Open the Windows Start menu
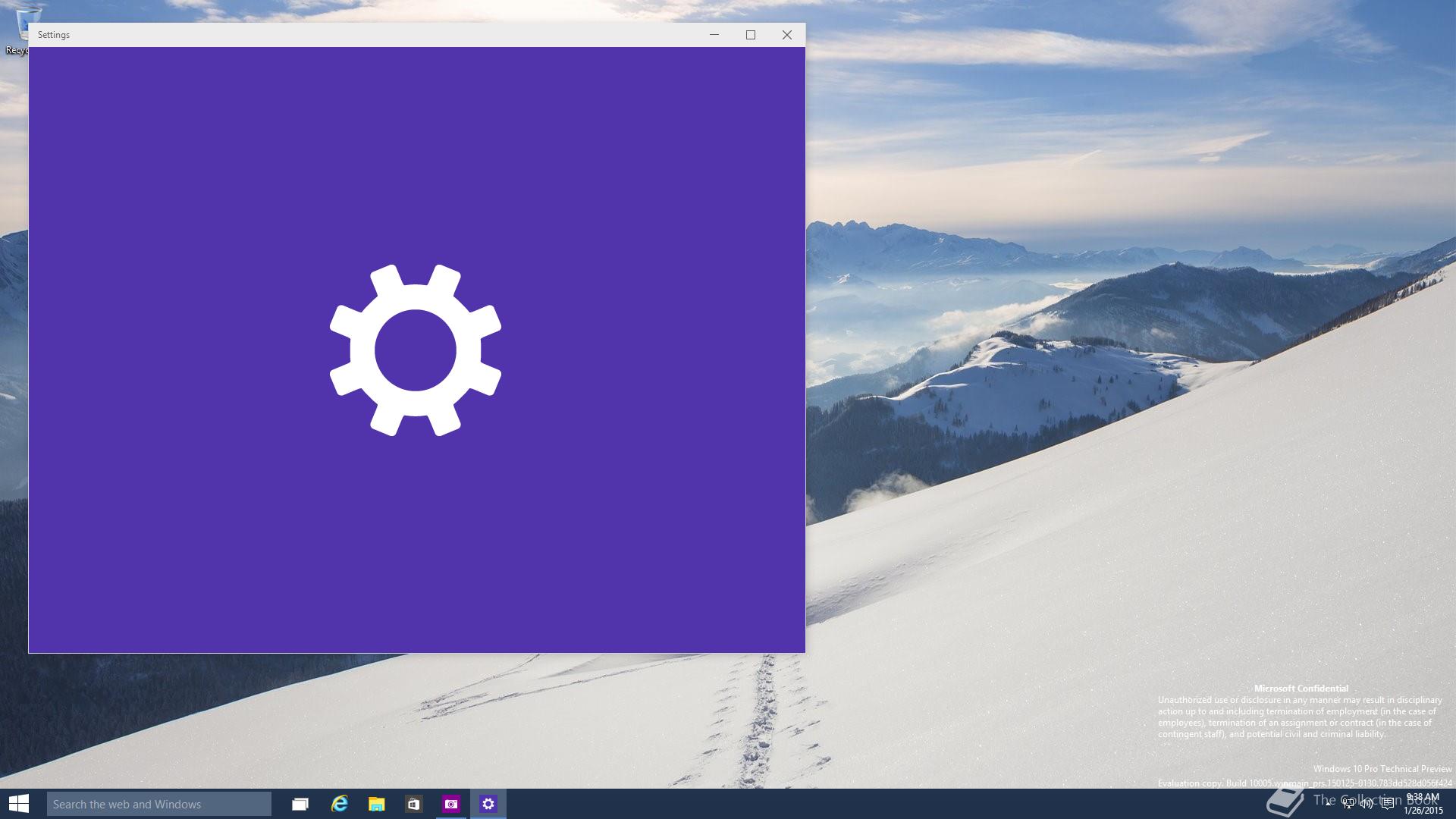Image resolution: width=1456 pixels, height=819 pixels. point(18,804)
